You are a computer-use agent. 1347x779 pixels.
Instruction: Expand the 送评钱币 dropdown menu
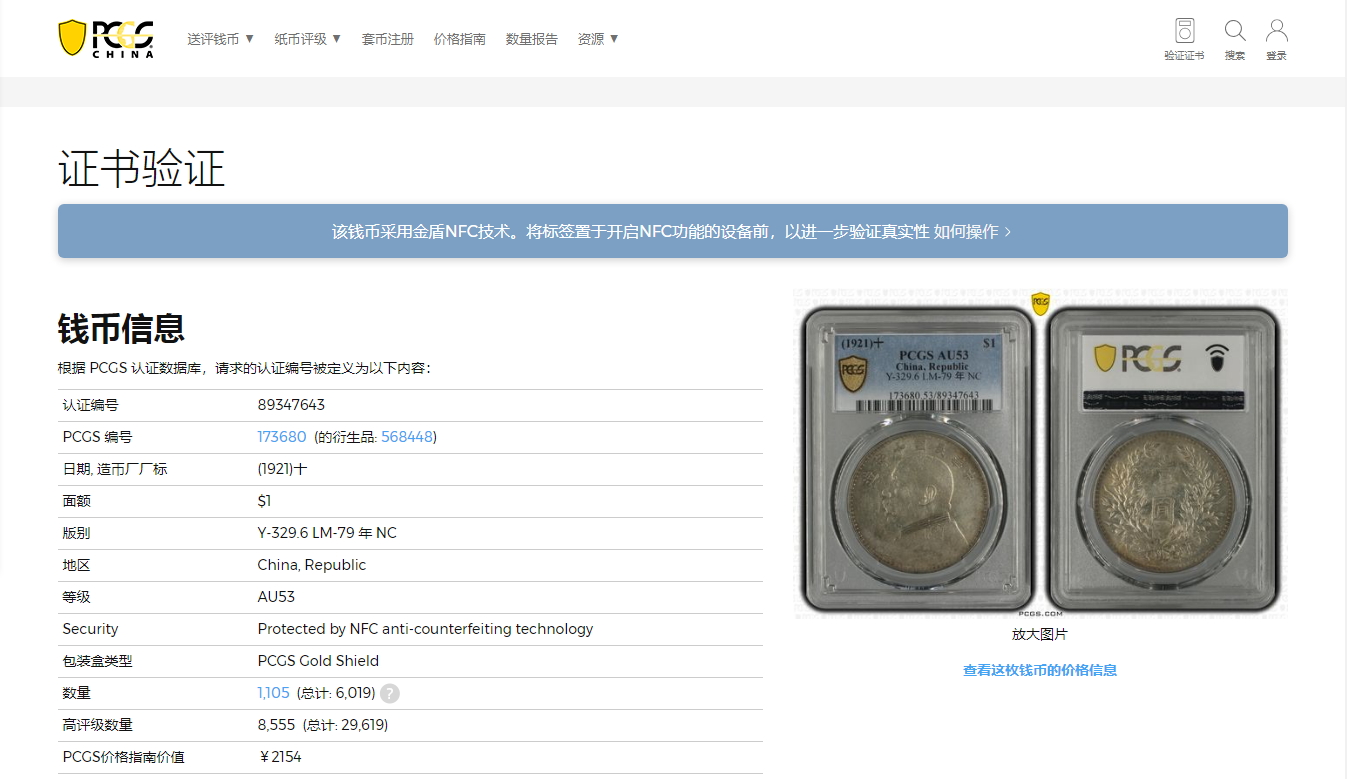point(221,39)
